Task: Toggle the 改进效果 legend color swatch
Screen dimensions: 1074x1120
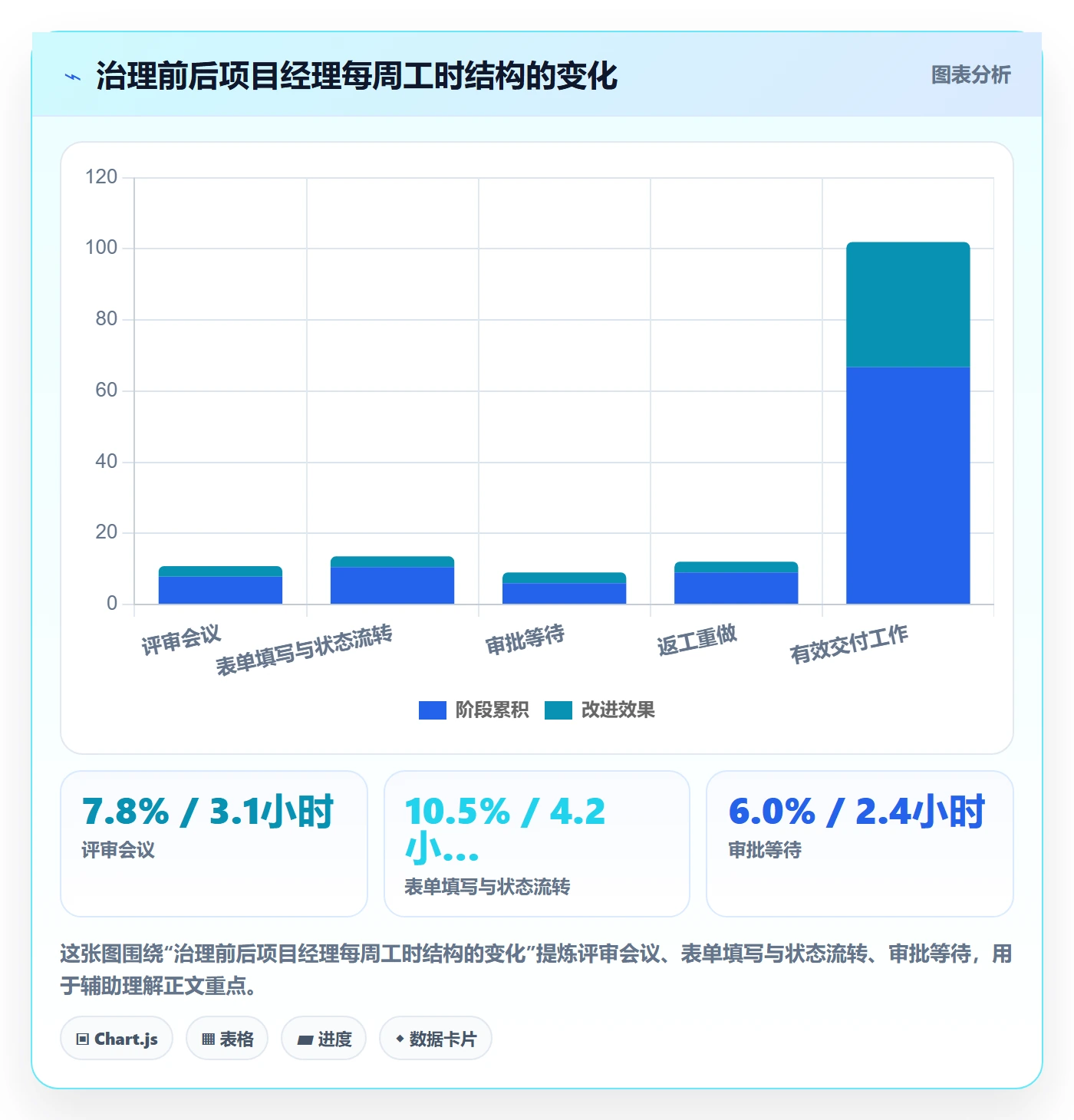Action: (558, 710)
